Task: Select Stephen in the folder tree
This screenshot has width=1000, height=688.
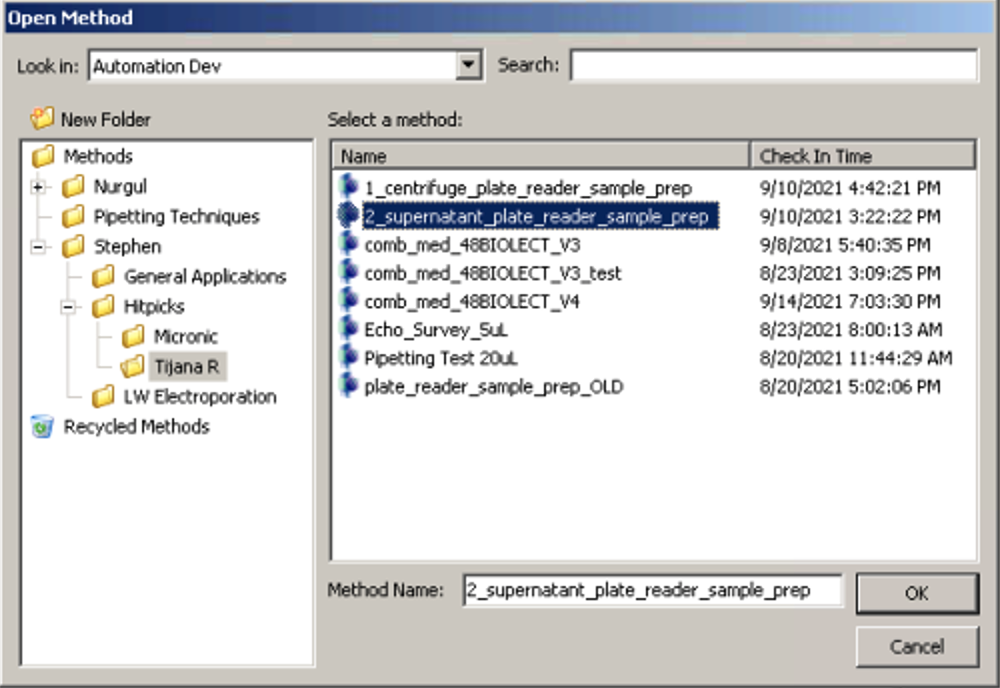Action: [128, 246]
